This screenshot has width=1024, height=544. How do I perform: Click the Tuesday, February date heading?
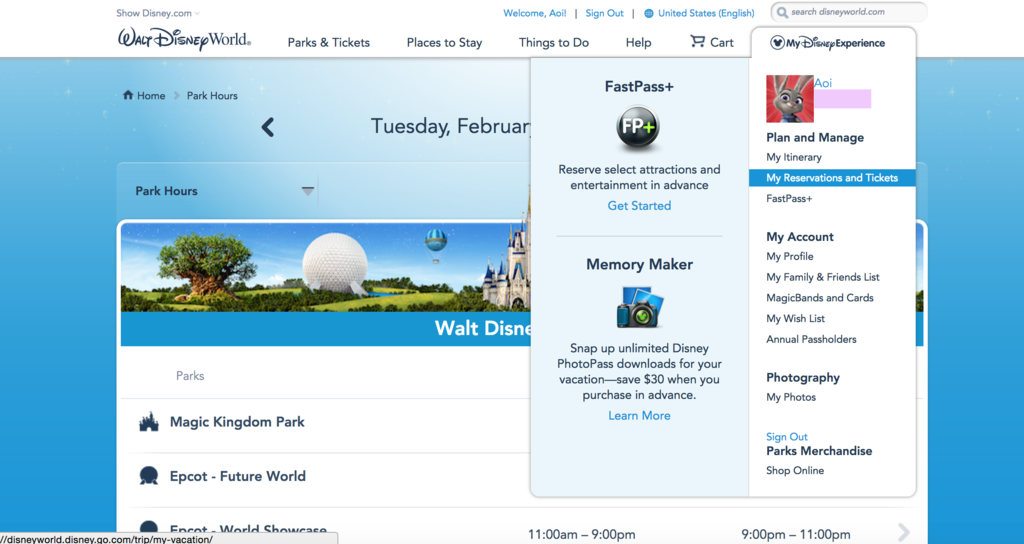[x=451, y=126]
